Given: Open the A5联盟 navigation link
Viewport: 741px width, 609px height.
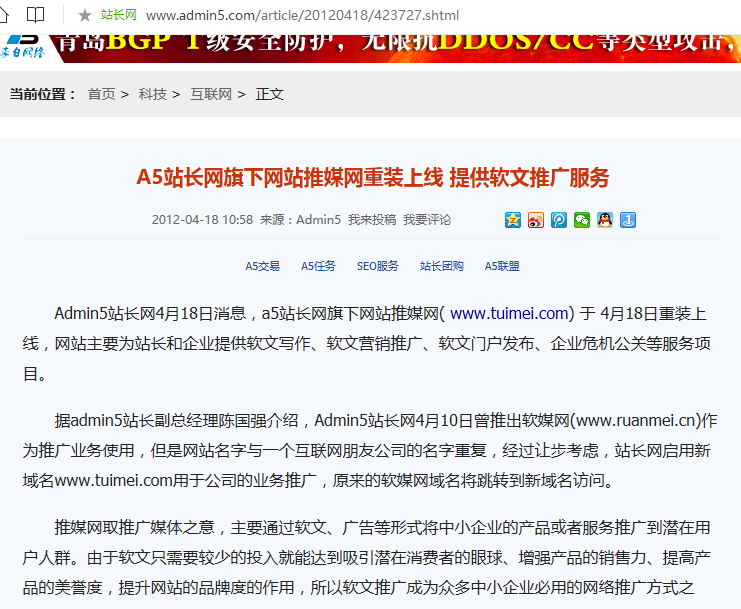Looking at the screenshot, I should point(502,266).
